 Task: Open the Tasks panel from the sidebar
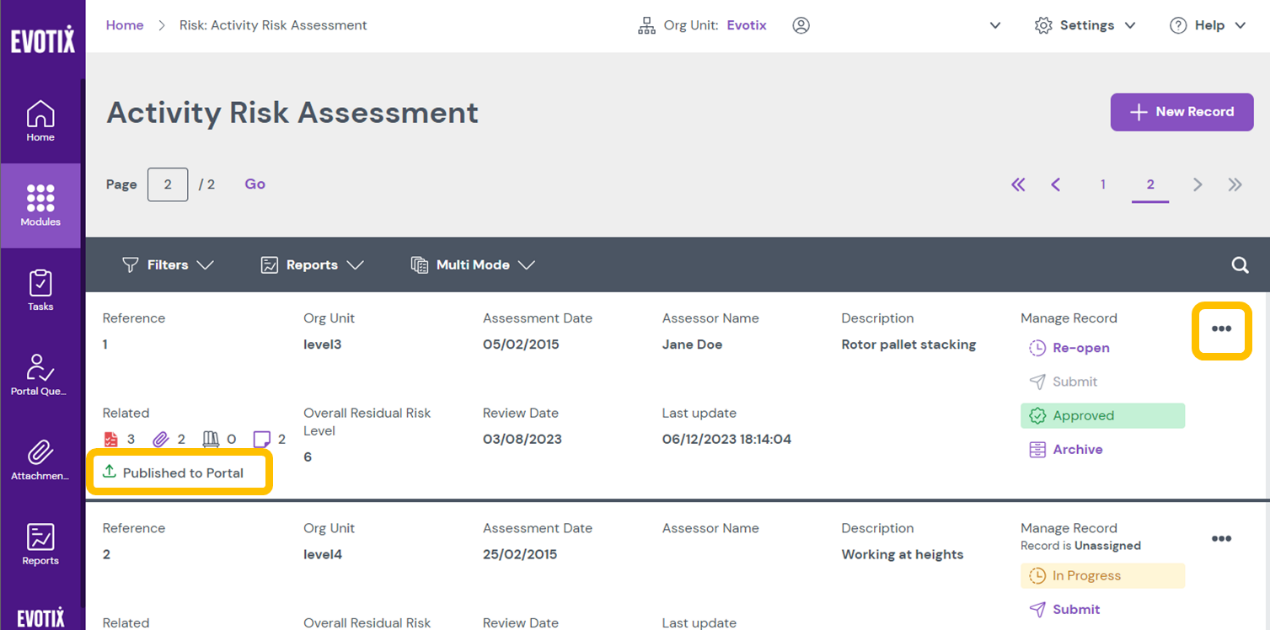point(40,289)
